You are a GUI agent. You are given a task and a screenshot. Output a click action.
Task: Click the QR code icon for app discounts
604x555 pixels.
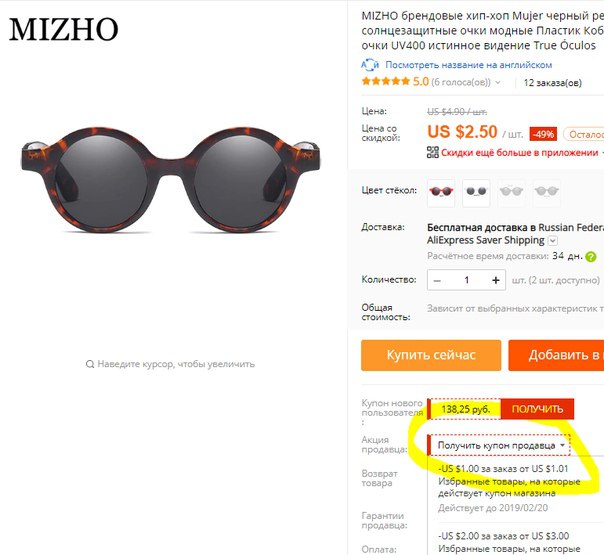433,152
